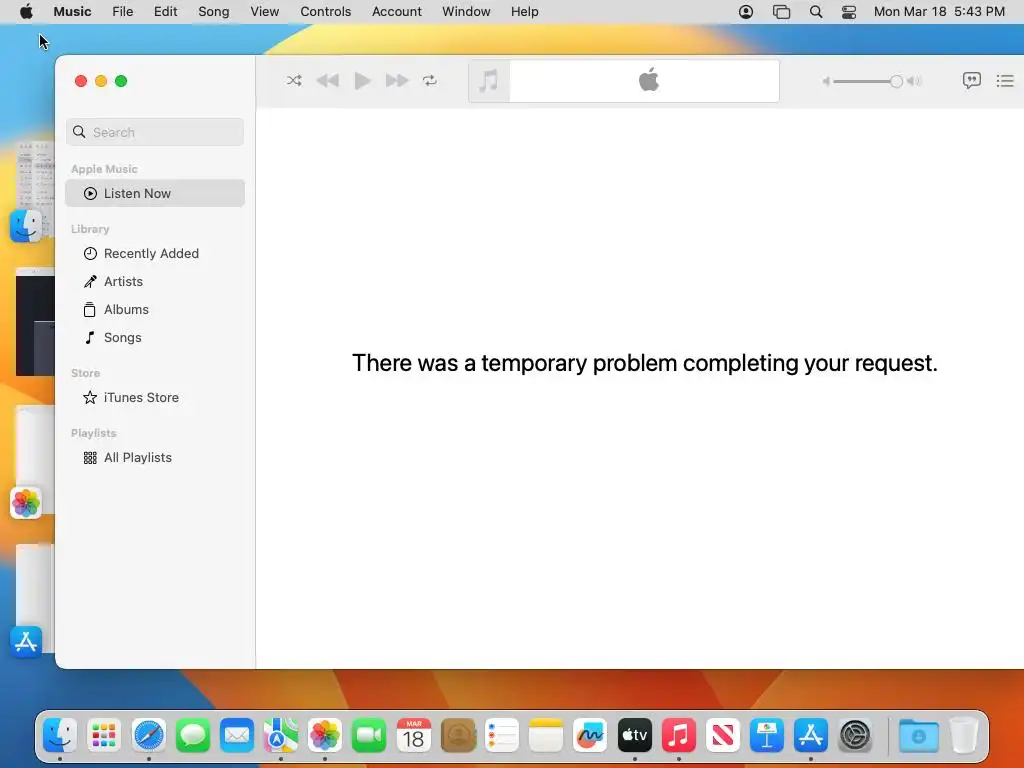Viewport: 1024px width, 768px height.
Task: Click the green full-screen window button
Action: tap(121, 81)
